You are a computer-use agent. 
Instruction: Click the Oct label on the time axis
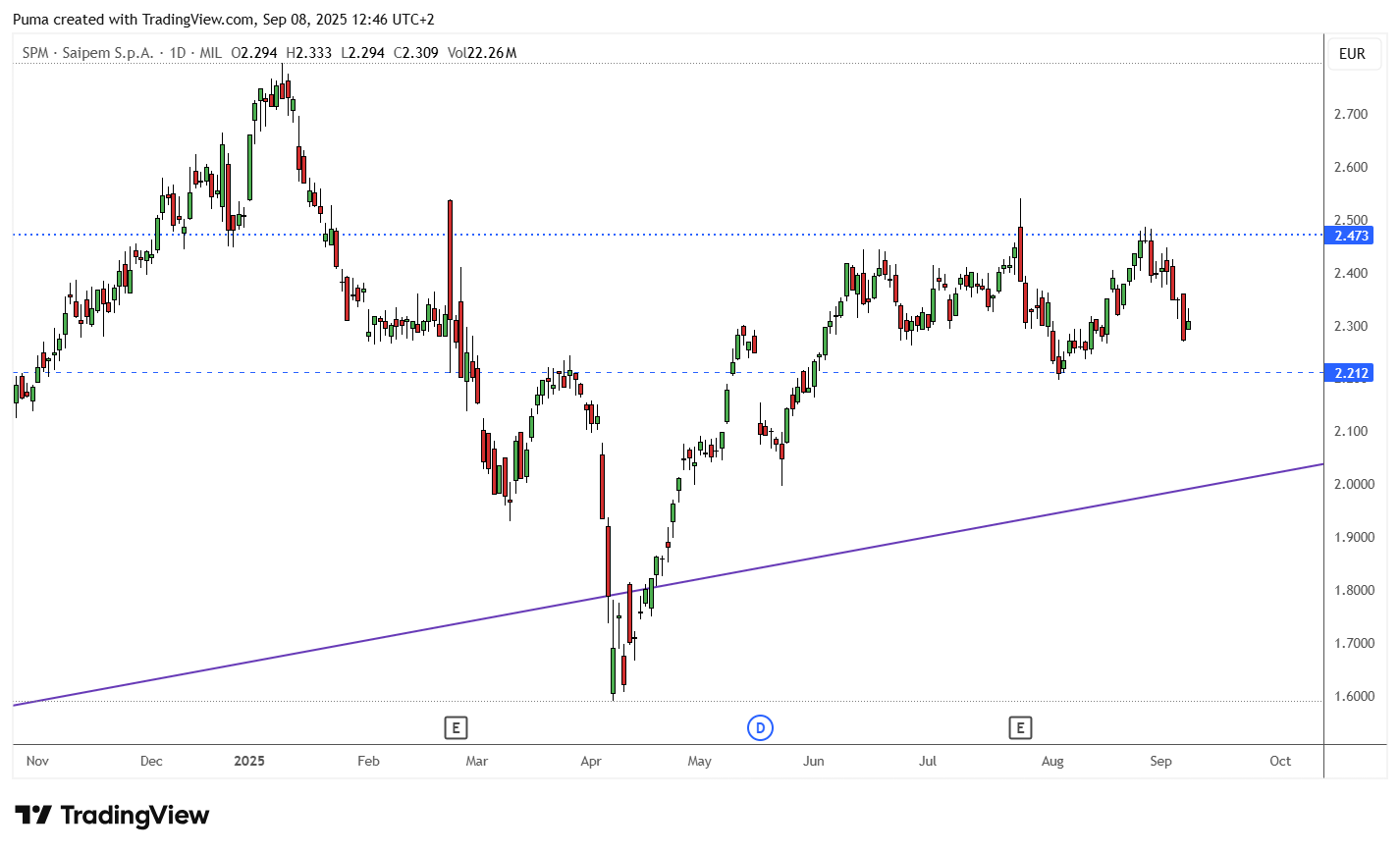[x=1280, y=761]
